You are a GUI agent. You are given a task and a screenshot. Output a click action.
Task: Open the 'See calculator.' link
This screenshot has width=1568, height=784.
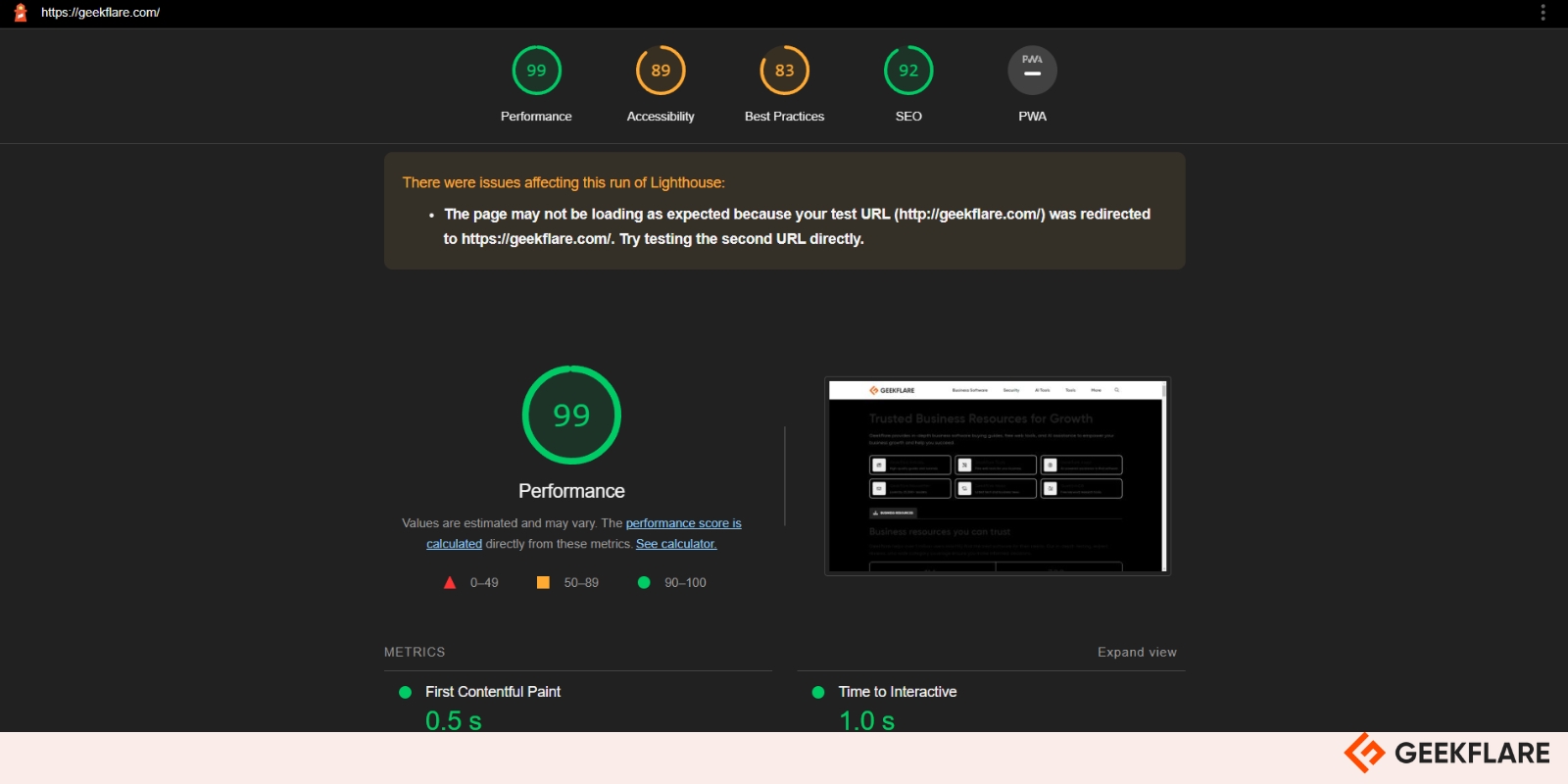tap(676, 544)
